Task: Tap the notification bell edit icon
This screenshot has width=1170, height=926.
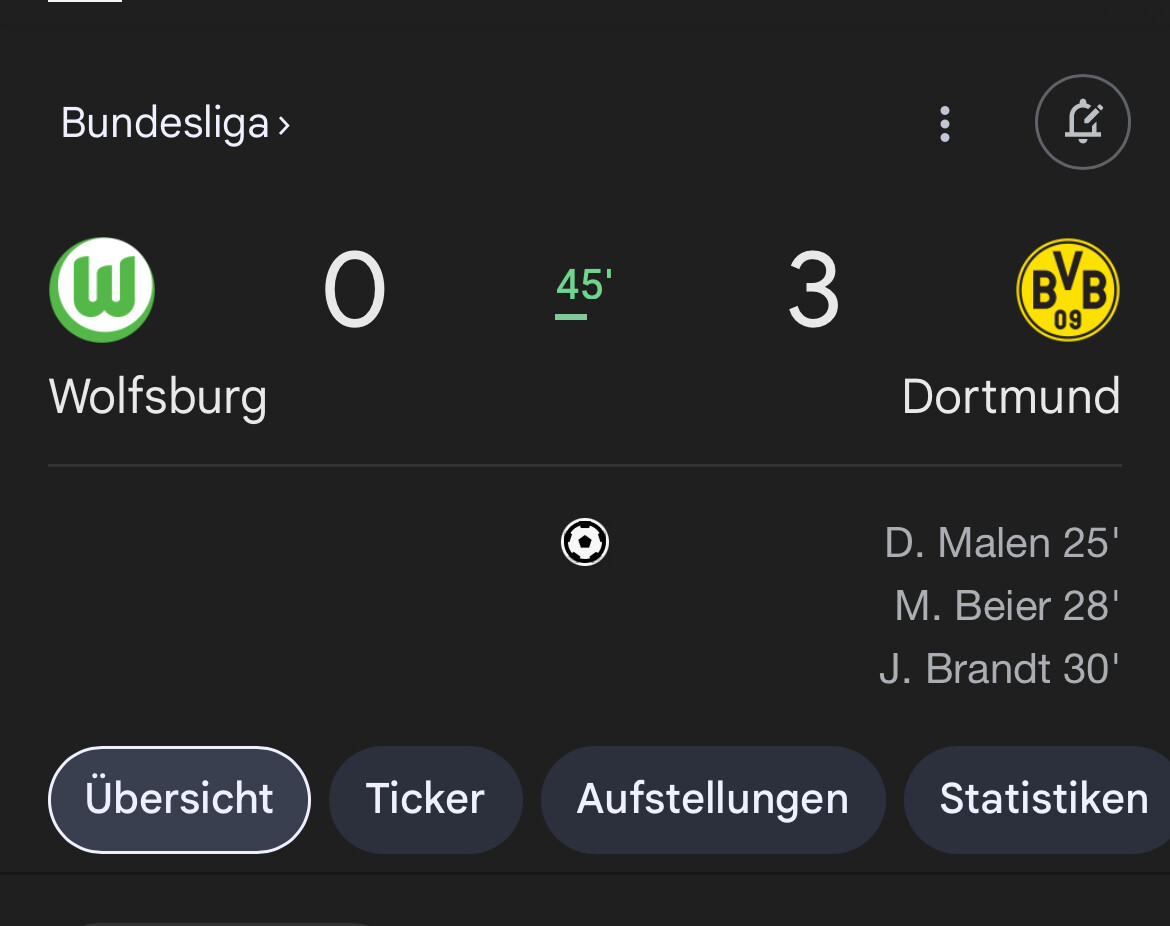Action: coord(1083,122)
